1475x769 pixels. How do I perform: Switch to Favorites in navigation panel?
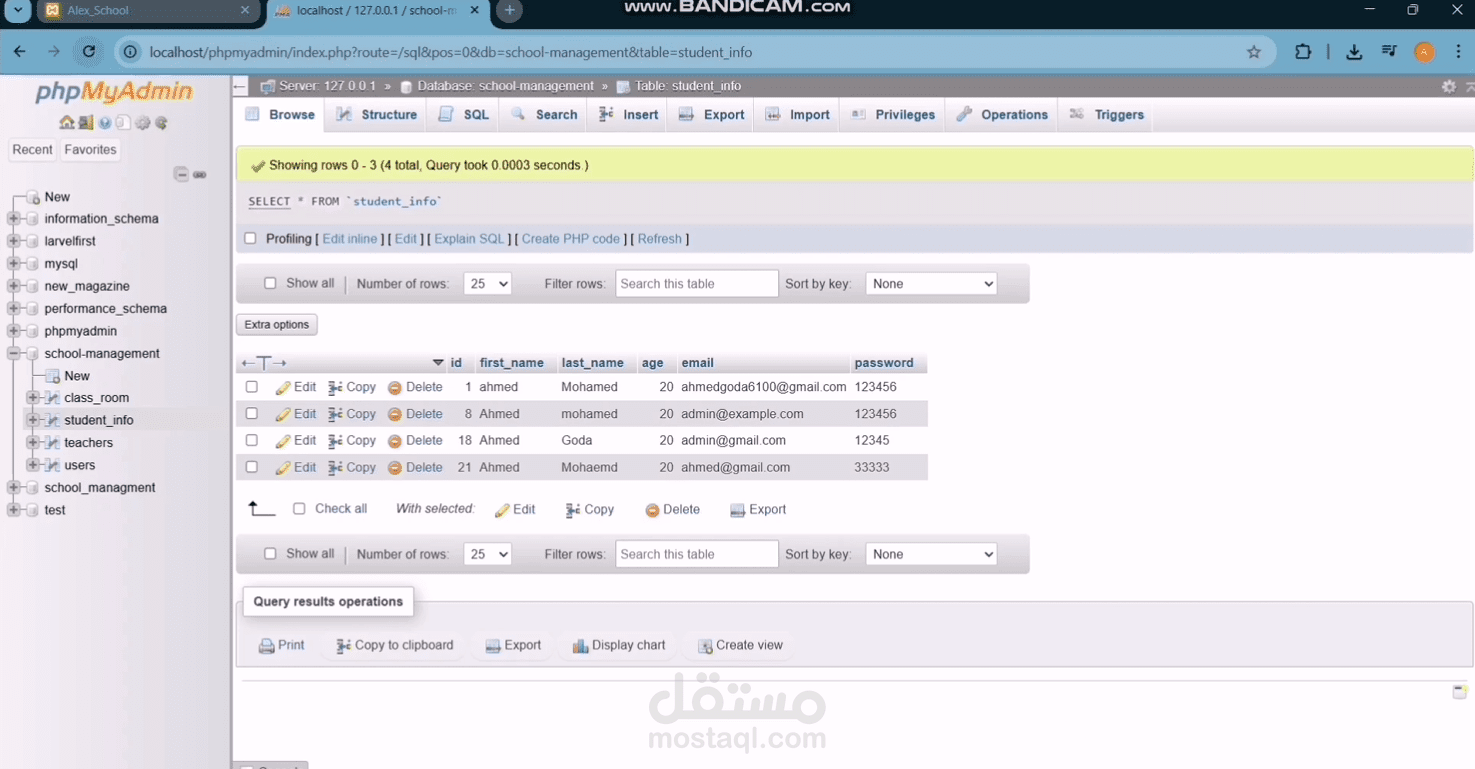pyautogui.click(x=90, y=150)
